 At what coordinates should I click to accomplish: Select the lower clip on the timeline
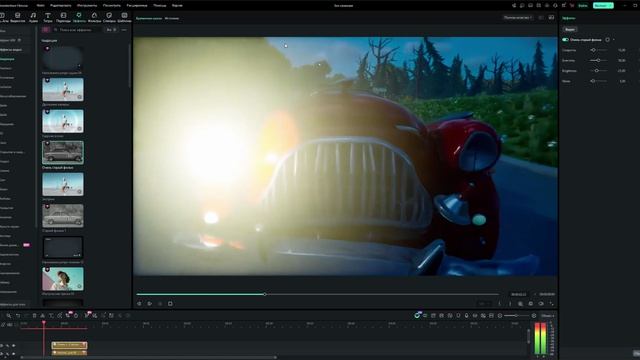click(69, 352)
